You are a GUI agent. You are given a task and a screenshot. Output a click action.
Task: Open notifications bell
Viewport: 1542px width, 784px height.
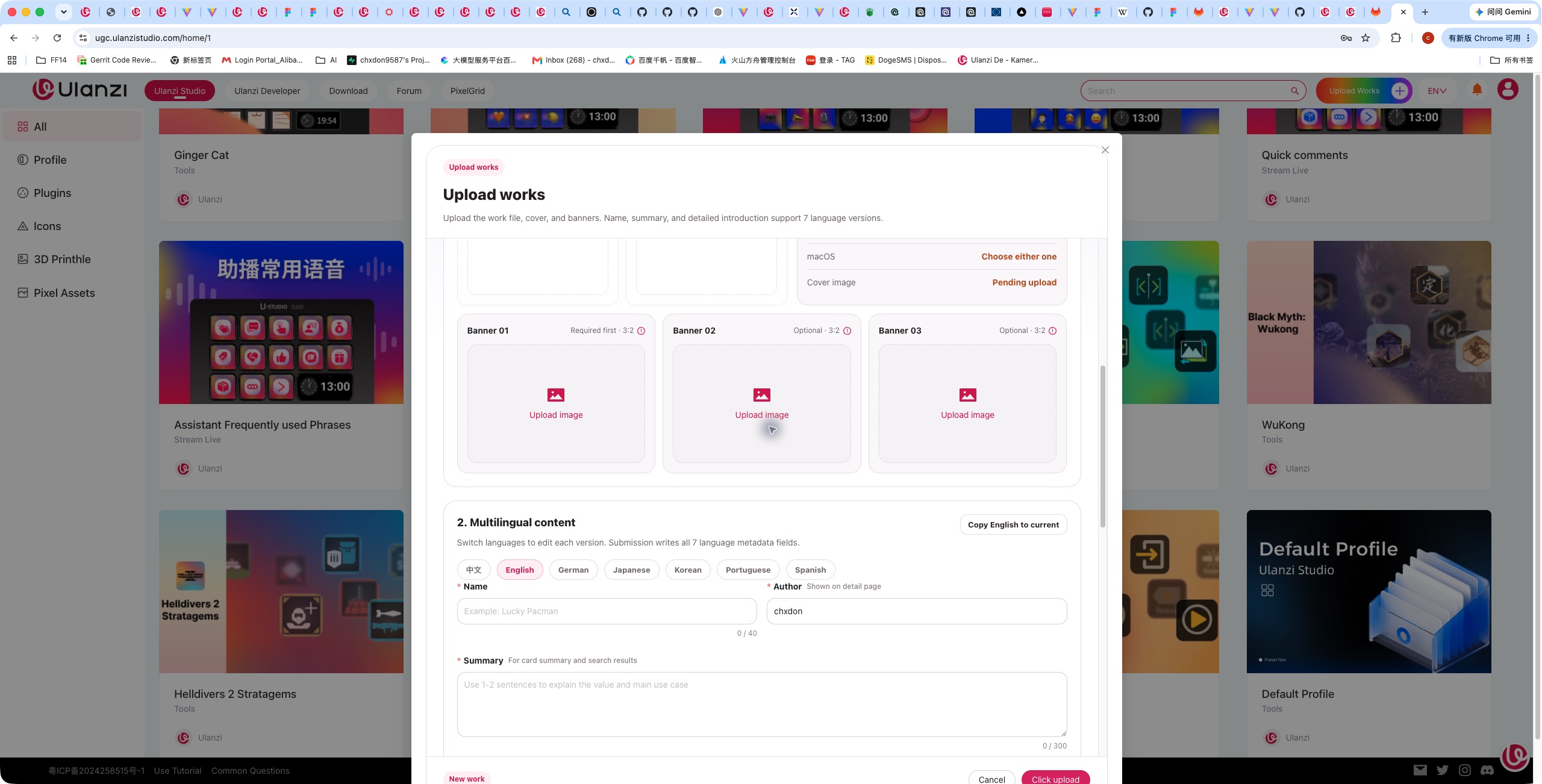coord(1477,90)
